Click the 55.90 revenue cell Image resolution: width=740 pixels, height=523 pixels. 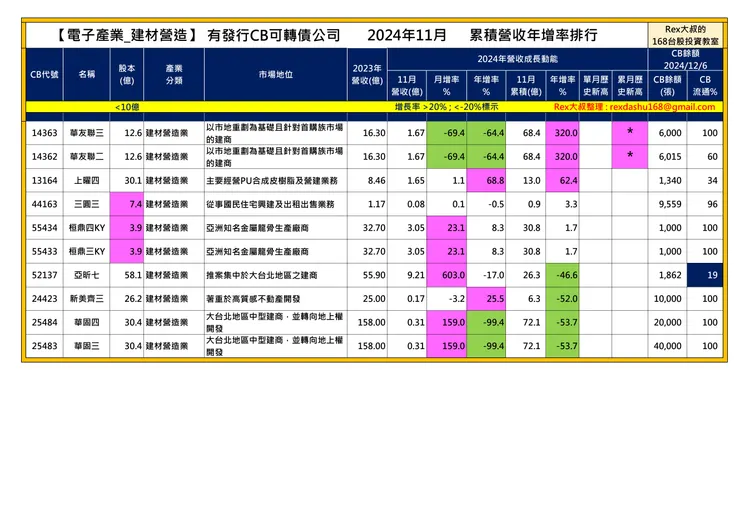point(367,275)
